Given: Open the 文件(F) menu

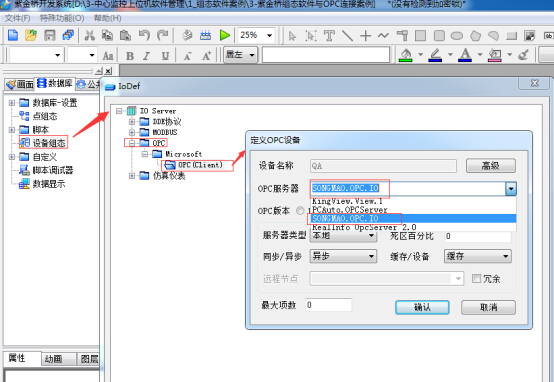Looking at the screenshot, I should point(17,18).
